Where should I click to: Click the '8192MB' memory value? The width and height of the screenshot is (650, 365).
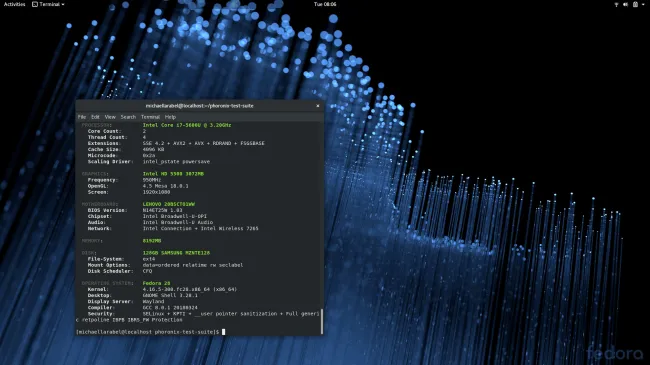pos(152,241)
